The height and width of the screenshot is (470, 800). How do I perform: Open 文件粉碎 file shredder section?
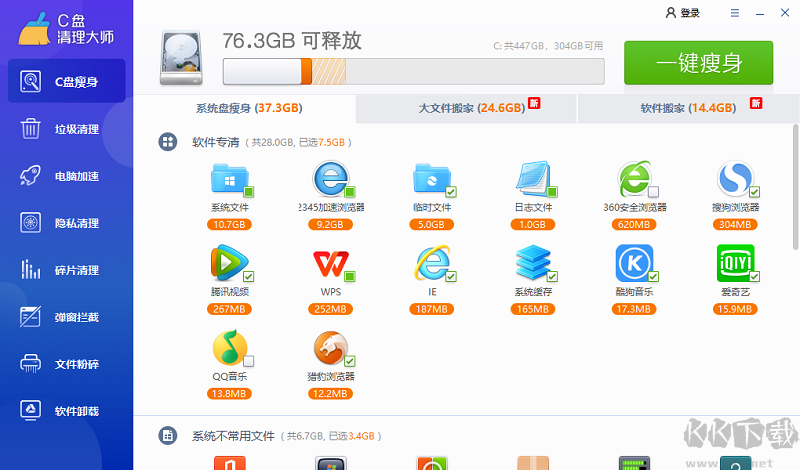[x=66, y=364]
